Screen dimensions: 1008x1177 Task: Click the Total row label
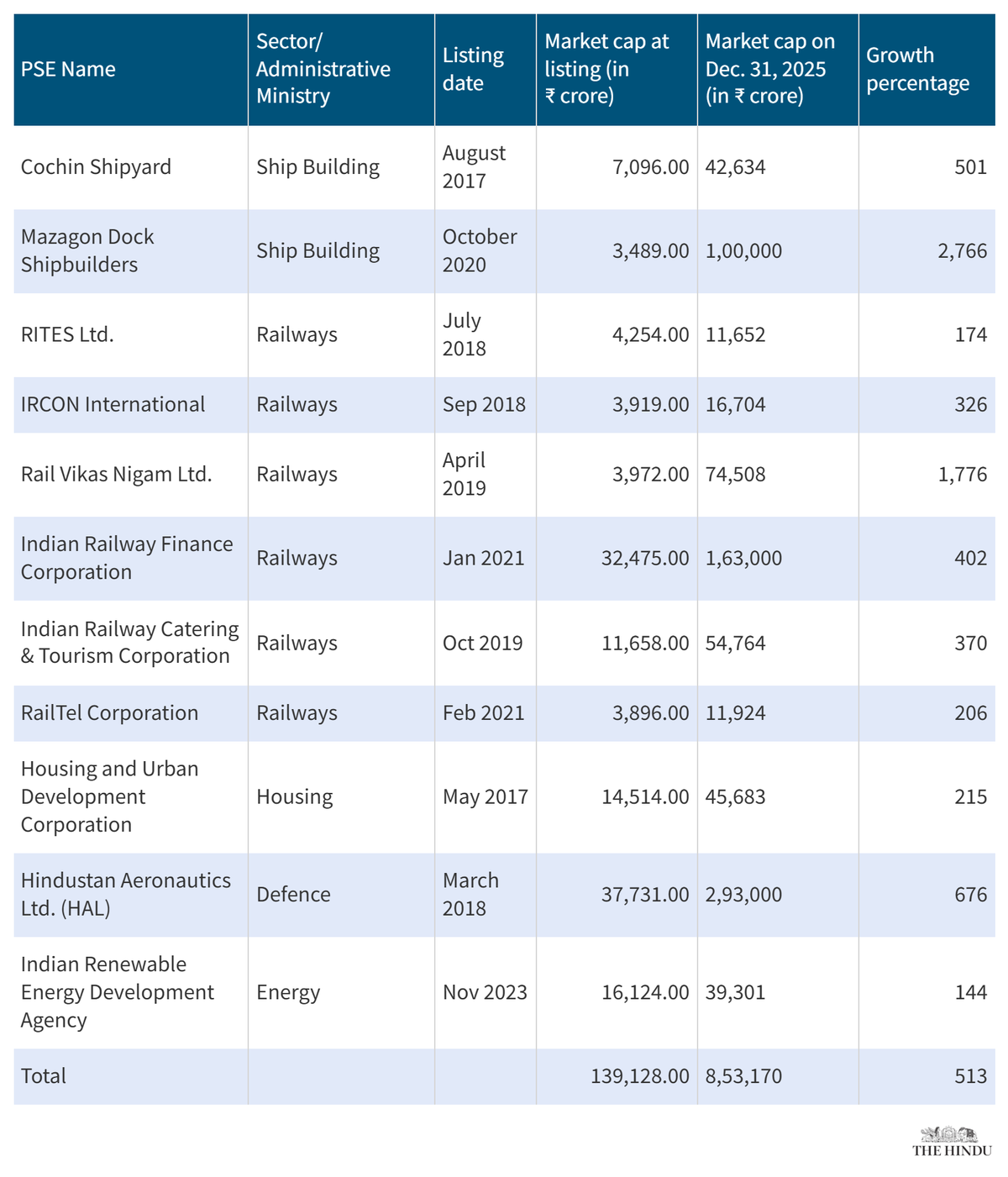(44, 1076)
